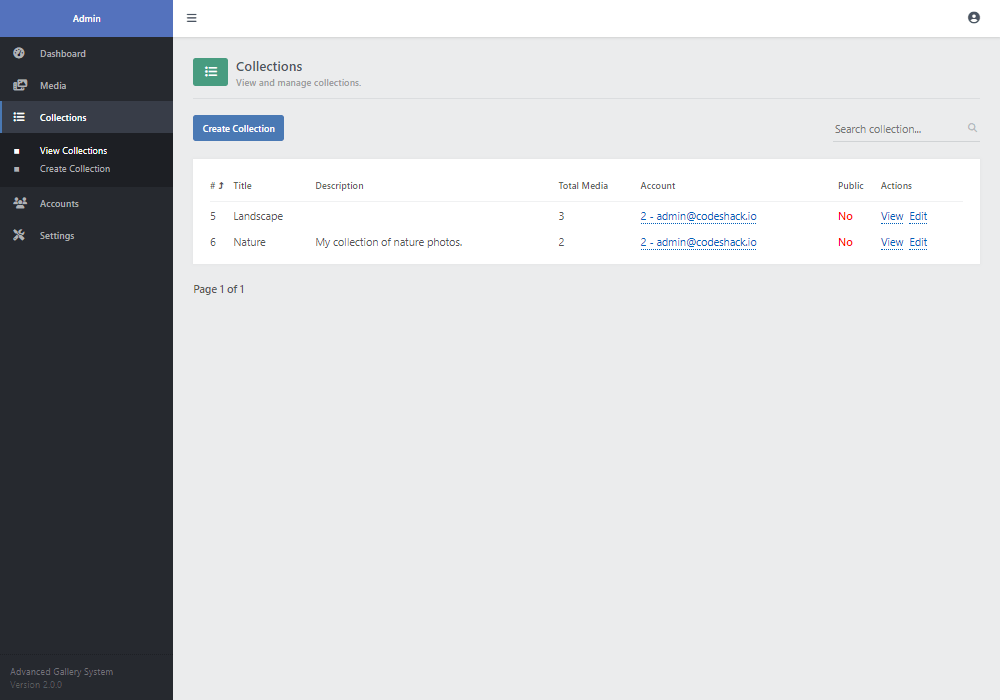Open the Dashboard menu item
1000x700 pixels.
click(x=86, y=54)
